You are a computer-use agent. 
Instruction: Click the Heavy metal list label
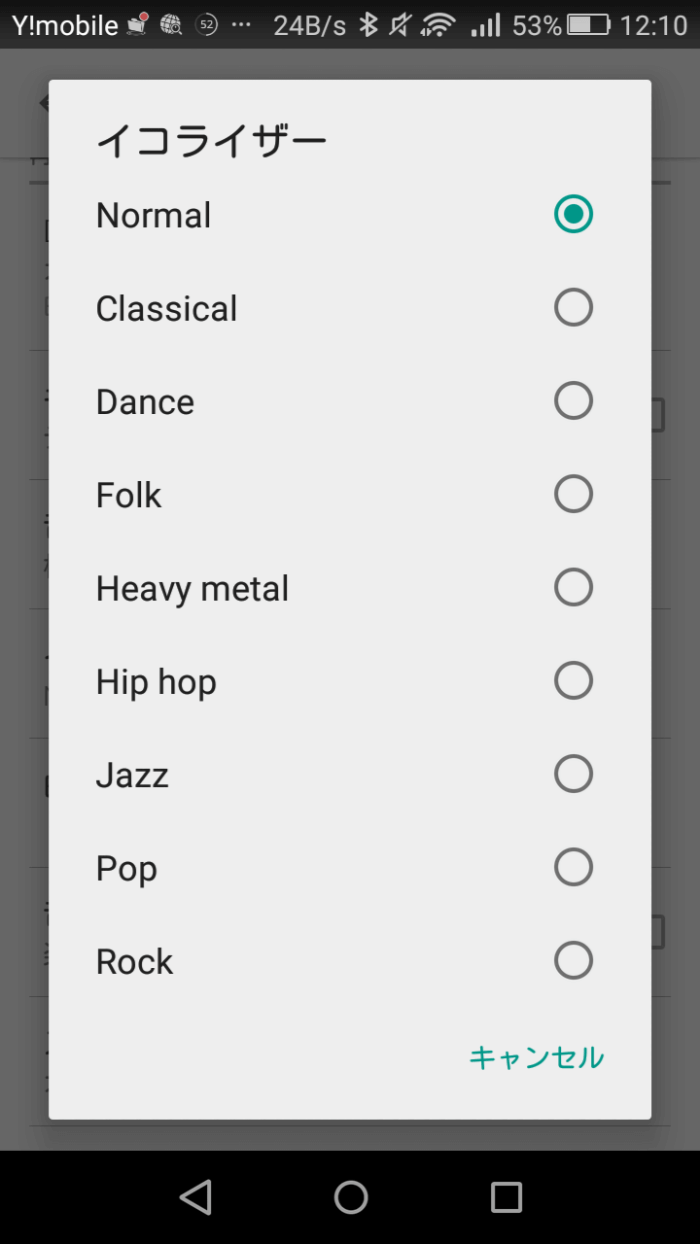pyautogui.click(x=192, y=588)
